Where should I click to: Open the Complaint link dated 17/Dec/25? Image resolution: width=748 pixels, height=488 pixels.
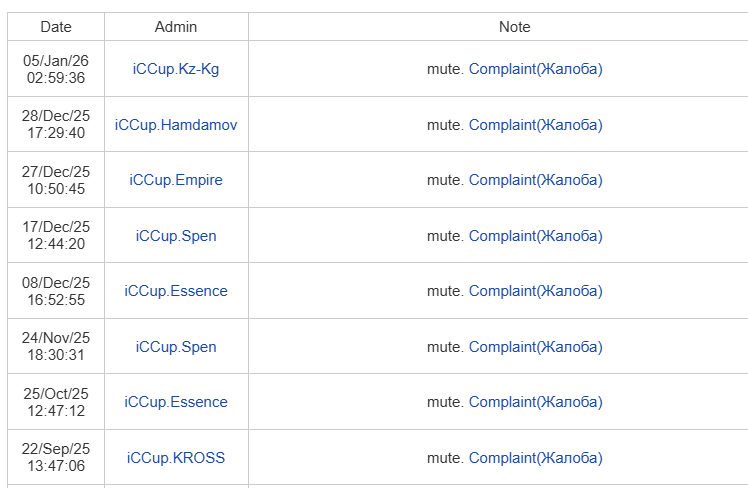536,236
